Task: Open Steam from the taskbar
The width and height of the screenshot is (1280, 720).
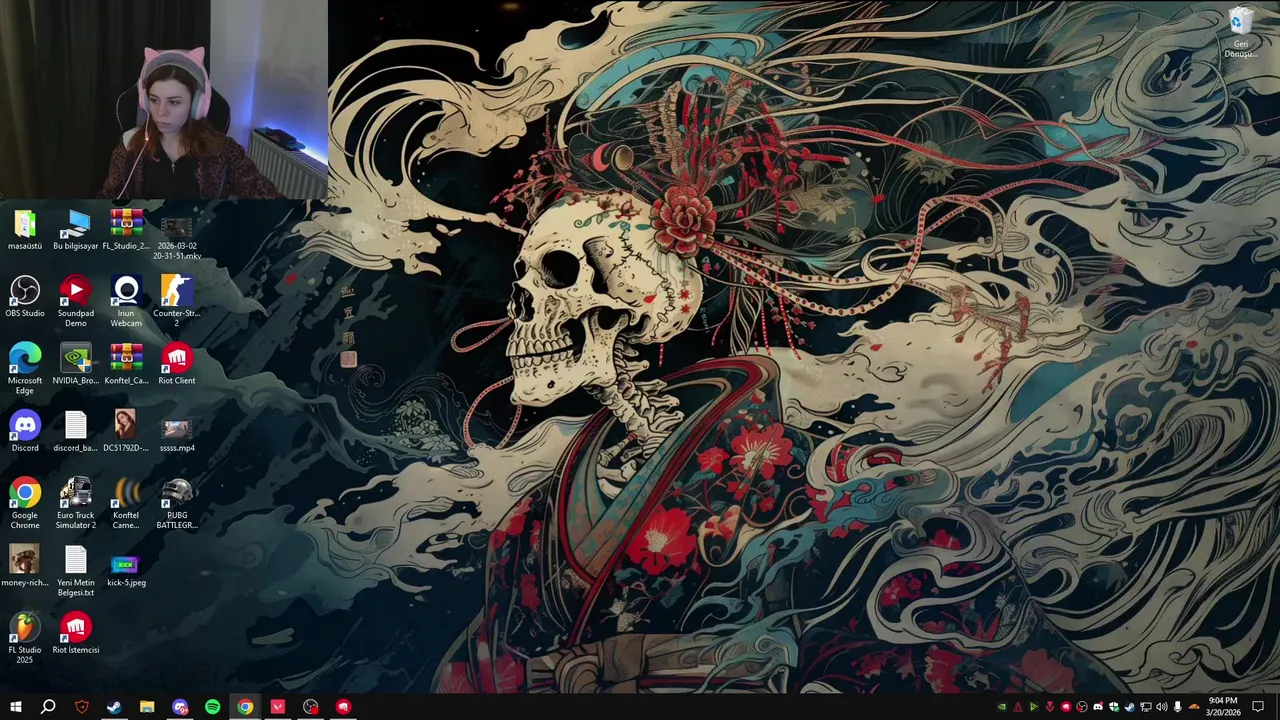Action: (x=114, y=707)
